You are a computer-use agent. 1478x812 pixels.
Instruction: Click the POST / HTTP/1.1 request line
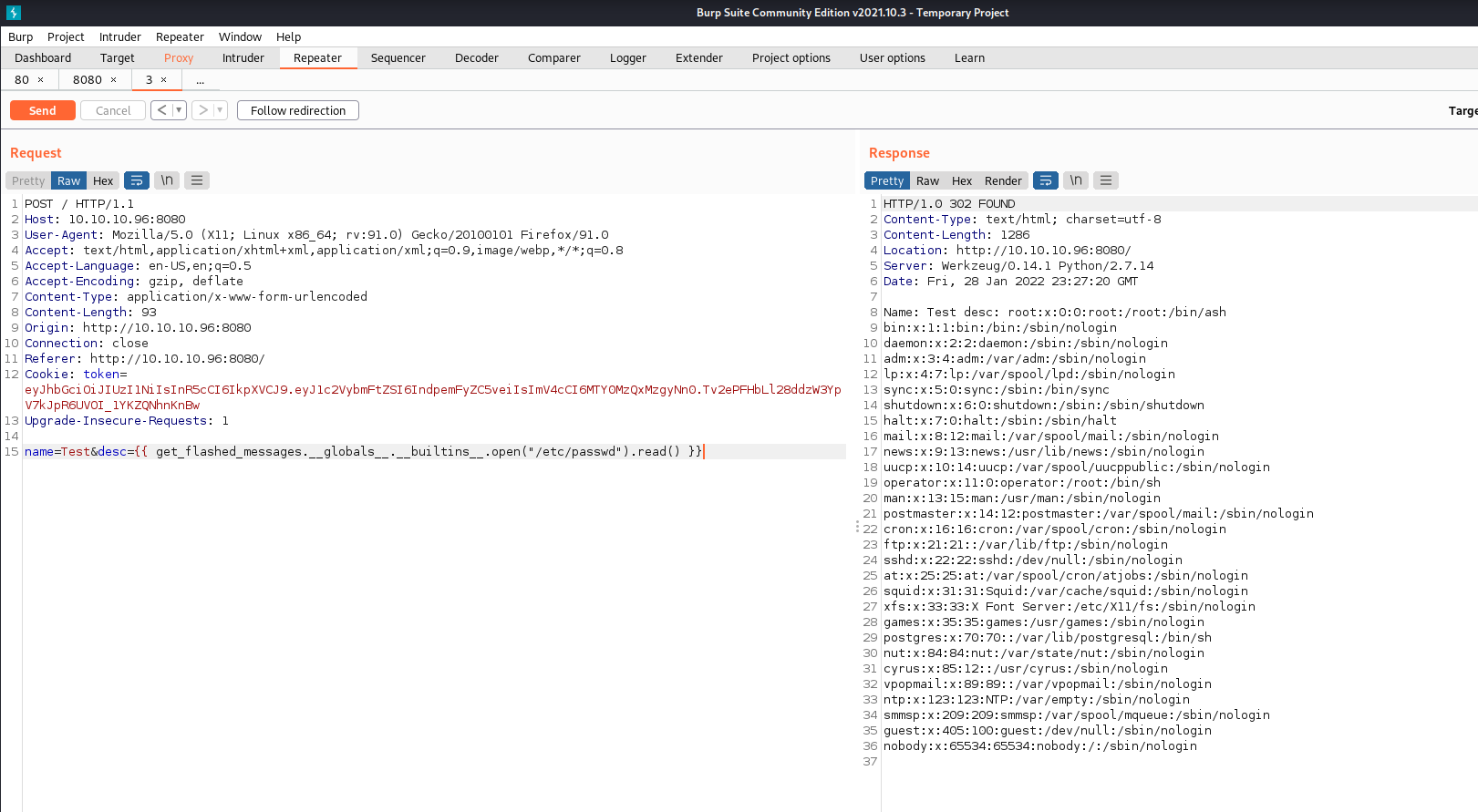click(x=79, y=203)
